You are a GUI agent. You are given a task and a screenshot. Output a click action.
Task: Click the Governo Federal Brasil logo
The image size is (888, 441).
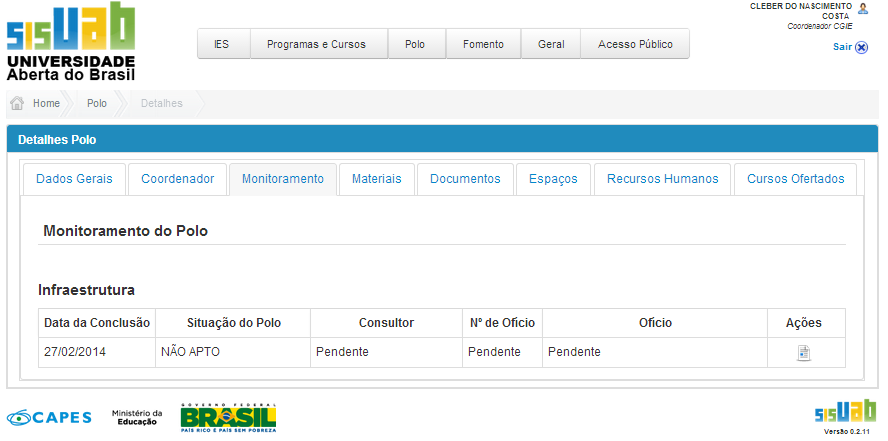click(228, 417)
